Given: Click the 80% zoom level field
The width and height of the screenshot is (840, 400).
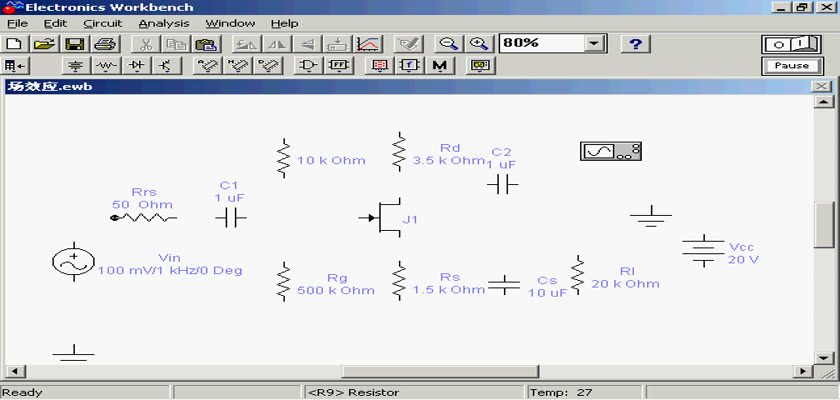Looking at the screenshot, I should (x=541, y=44).
